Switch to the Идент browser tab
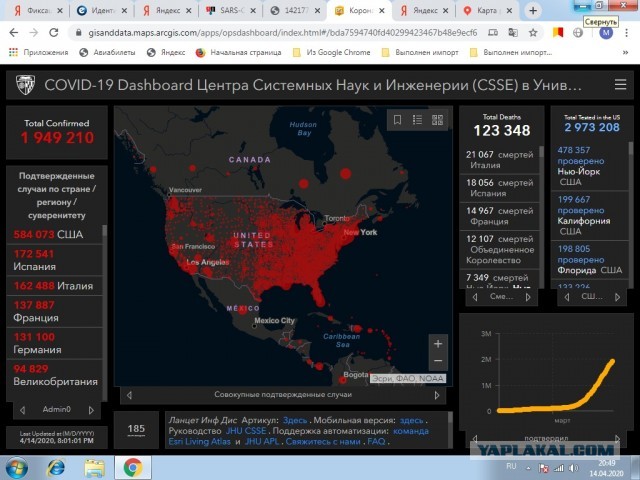Viewport: 640px width, 480px height. 102,11
